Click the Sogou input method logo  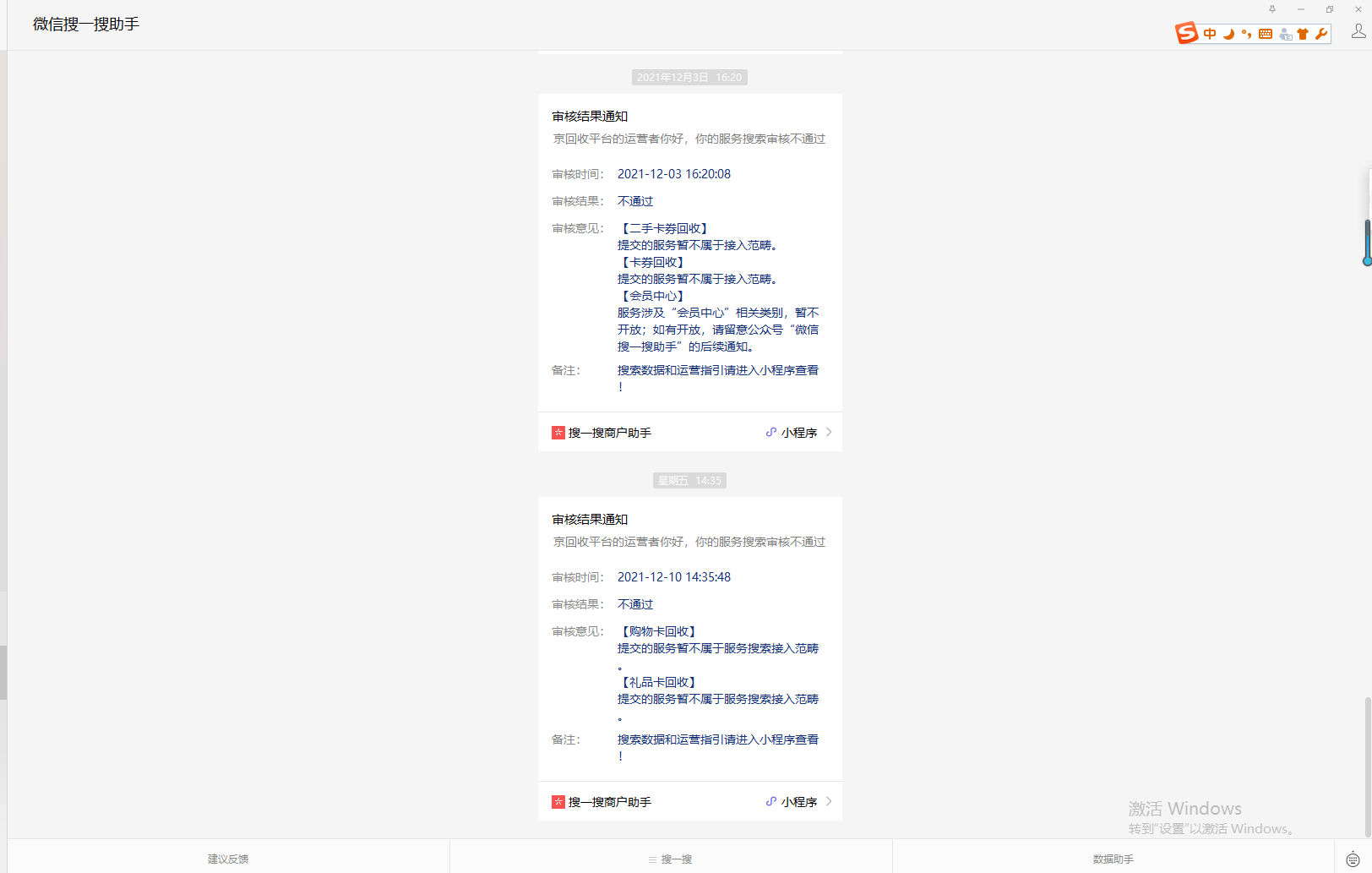pyautogui.click(x=1186, y=33)
